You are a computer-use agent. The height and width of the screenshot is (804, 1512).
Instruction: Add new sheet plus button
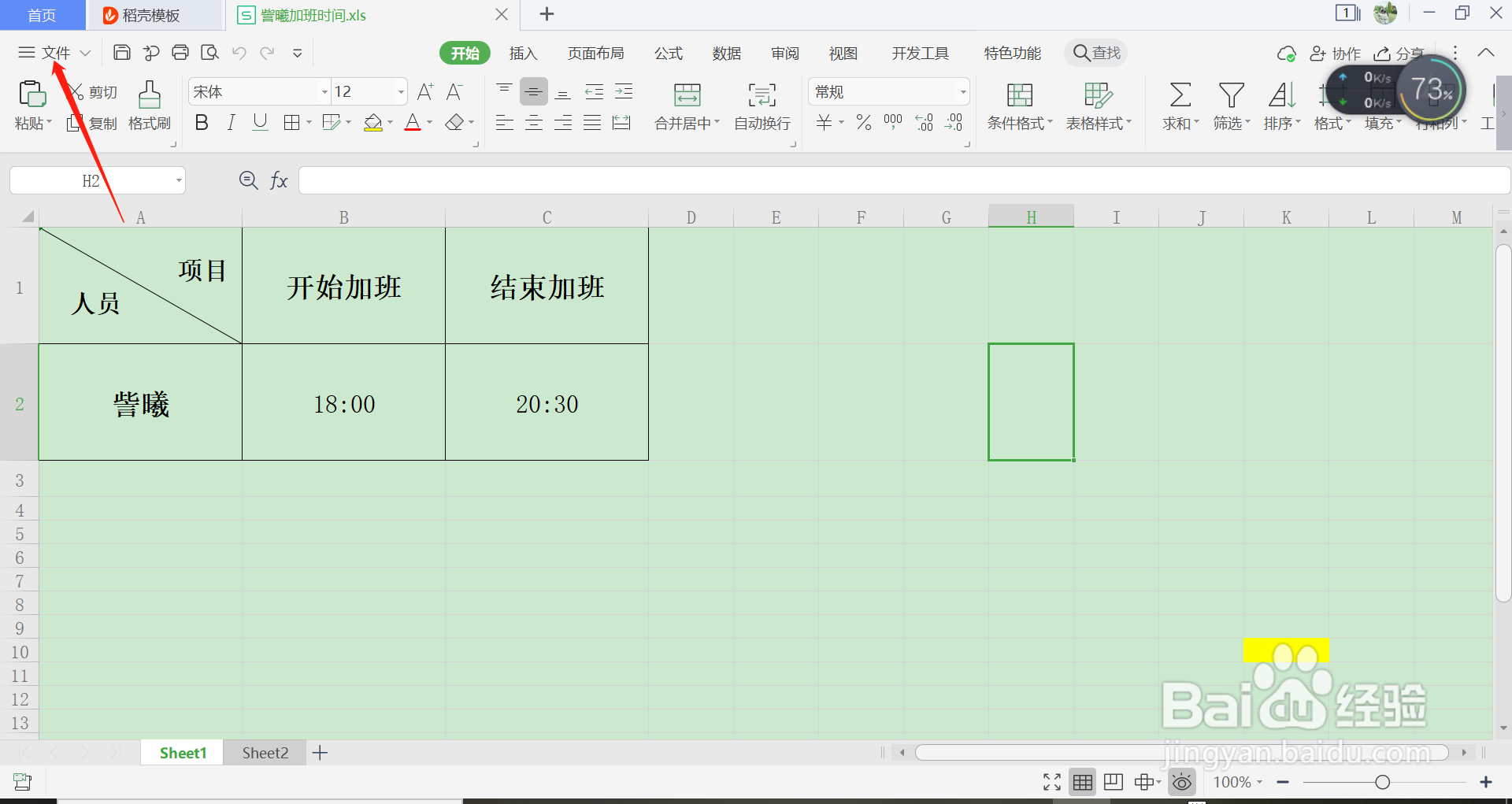(x=320, y=753)
